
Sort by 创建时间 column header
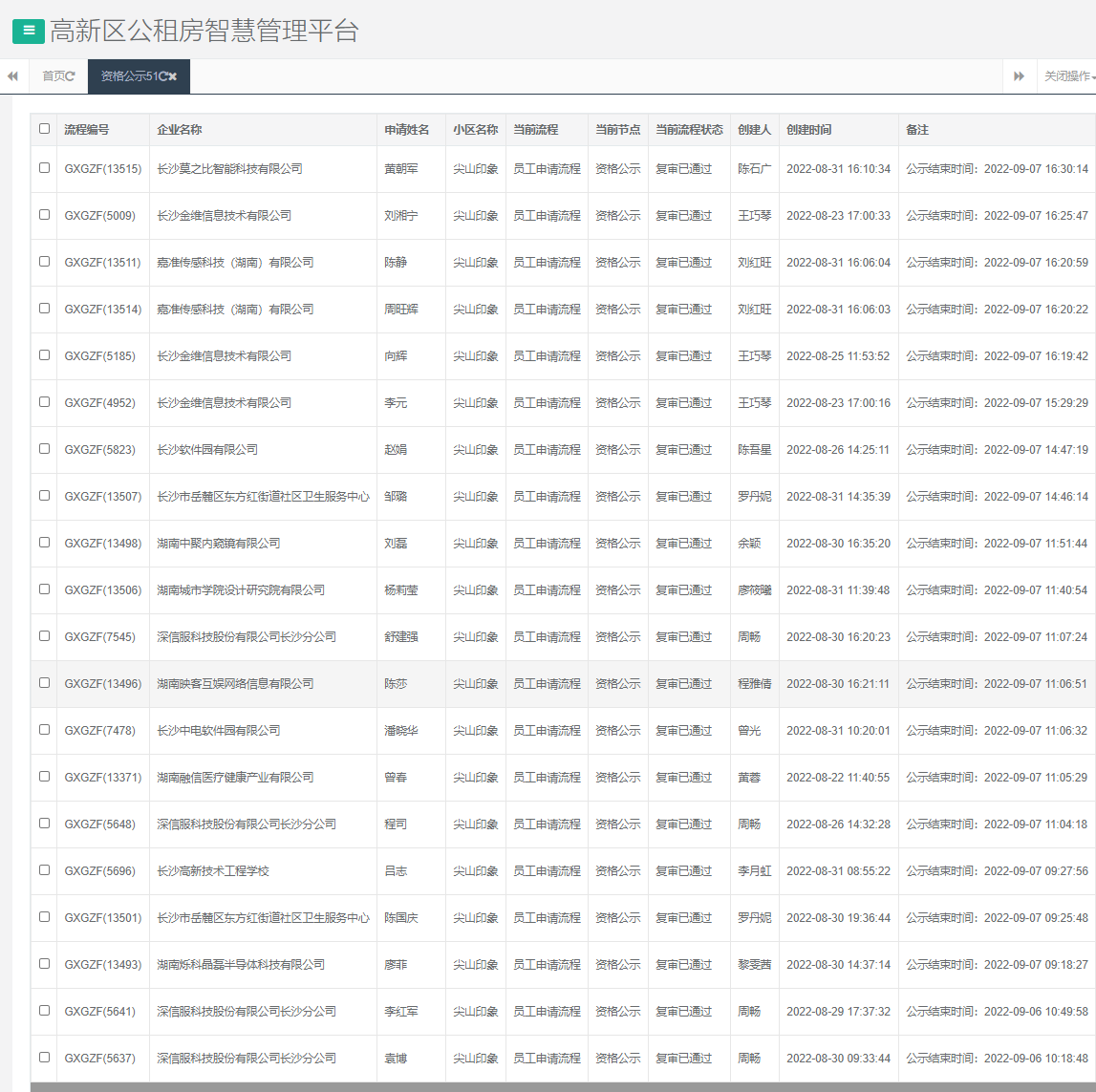[808, 130]
